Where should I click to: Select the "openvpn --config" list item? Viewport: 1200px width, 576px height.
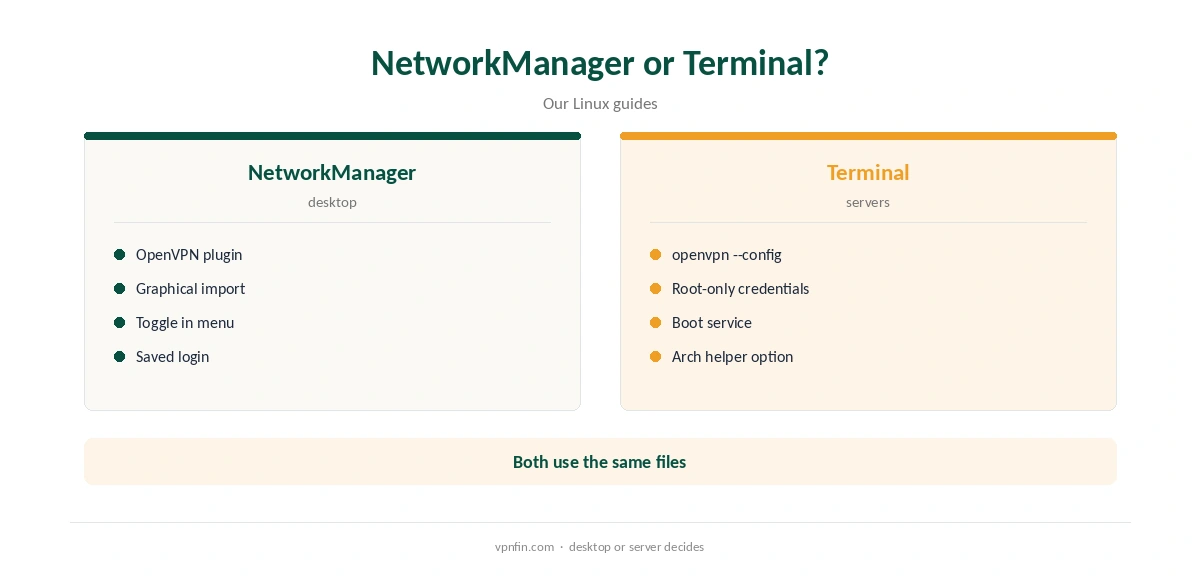coord(727,254)
